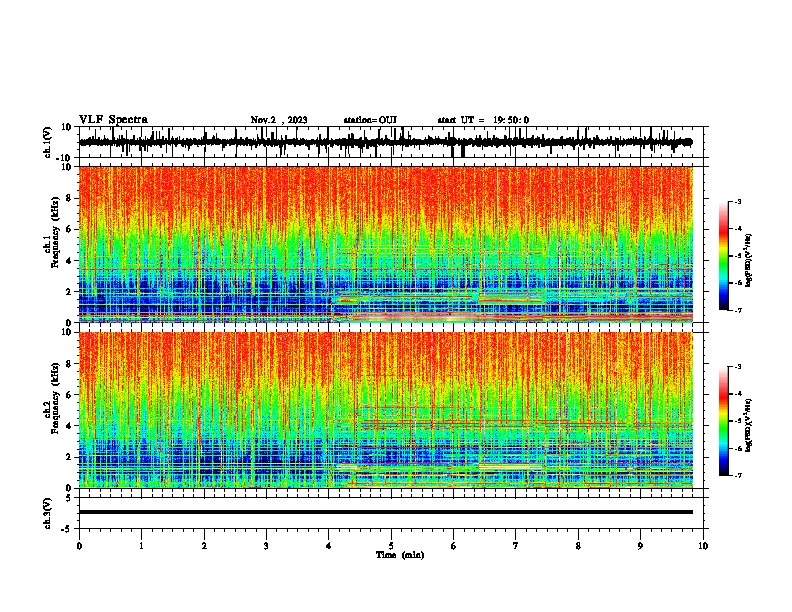Click the "ch.1(V)" waveform axis label

pyautogui.click(x=47, y=142)
